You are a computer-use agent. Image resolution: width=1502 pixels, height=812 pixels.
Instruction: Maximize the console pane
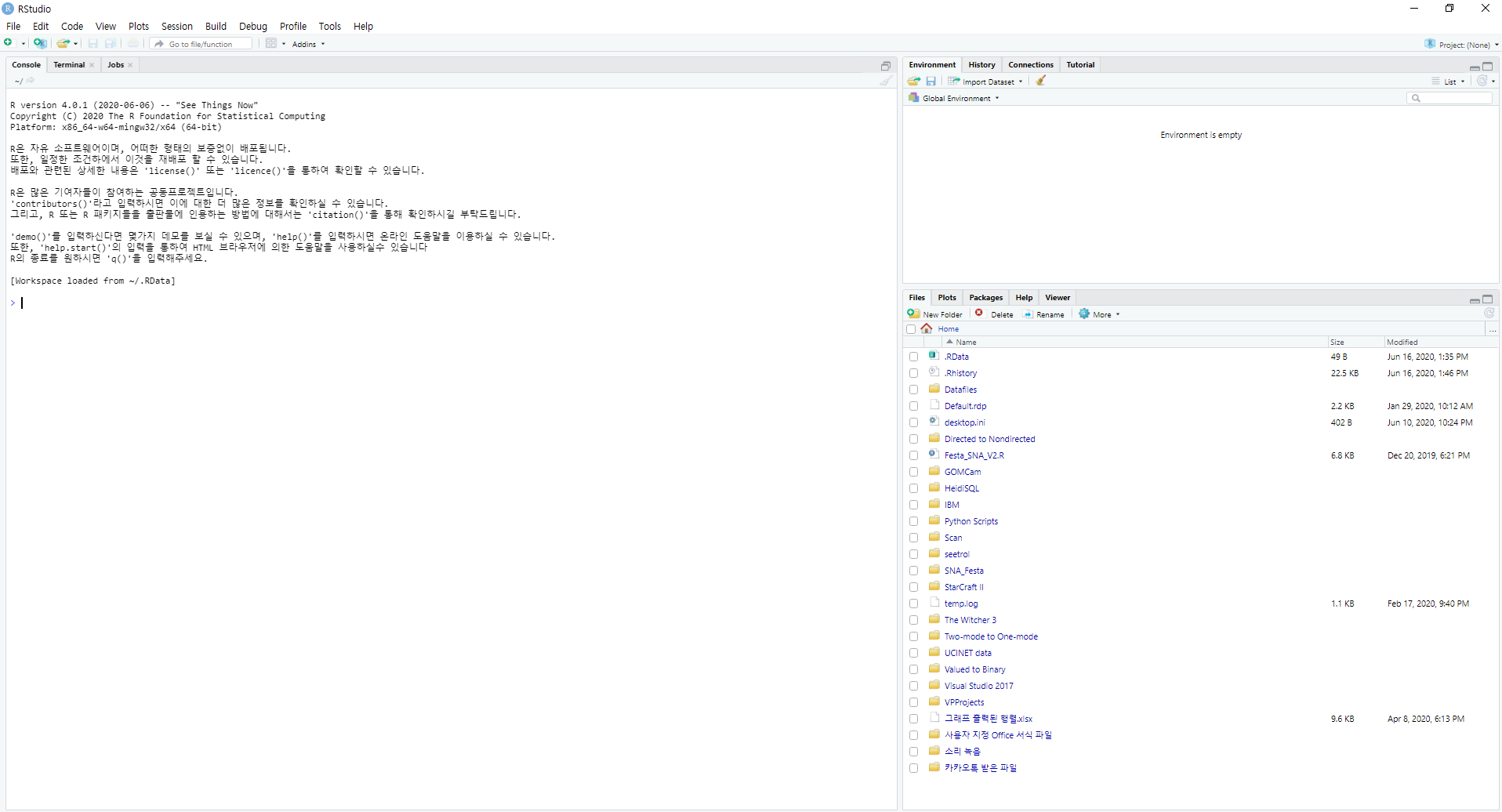pos(886,66)
